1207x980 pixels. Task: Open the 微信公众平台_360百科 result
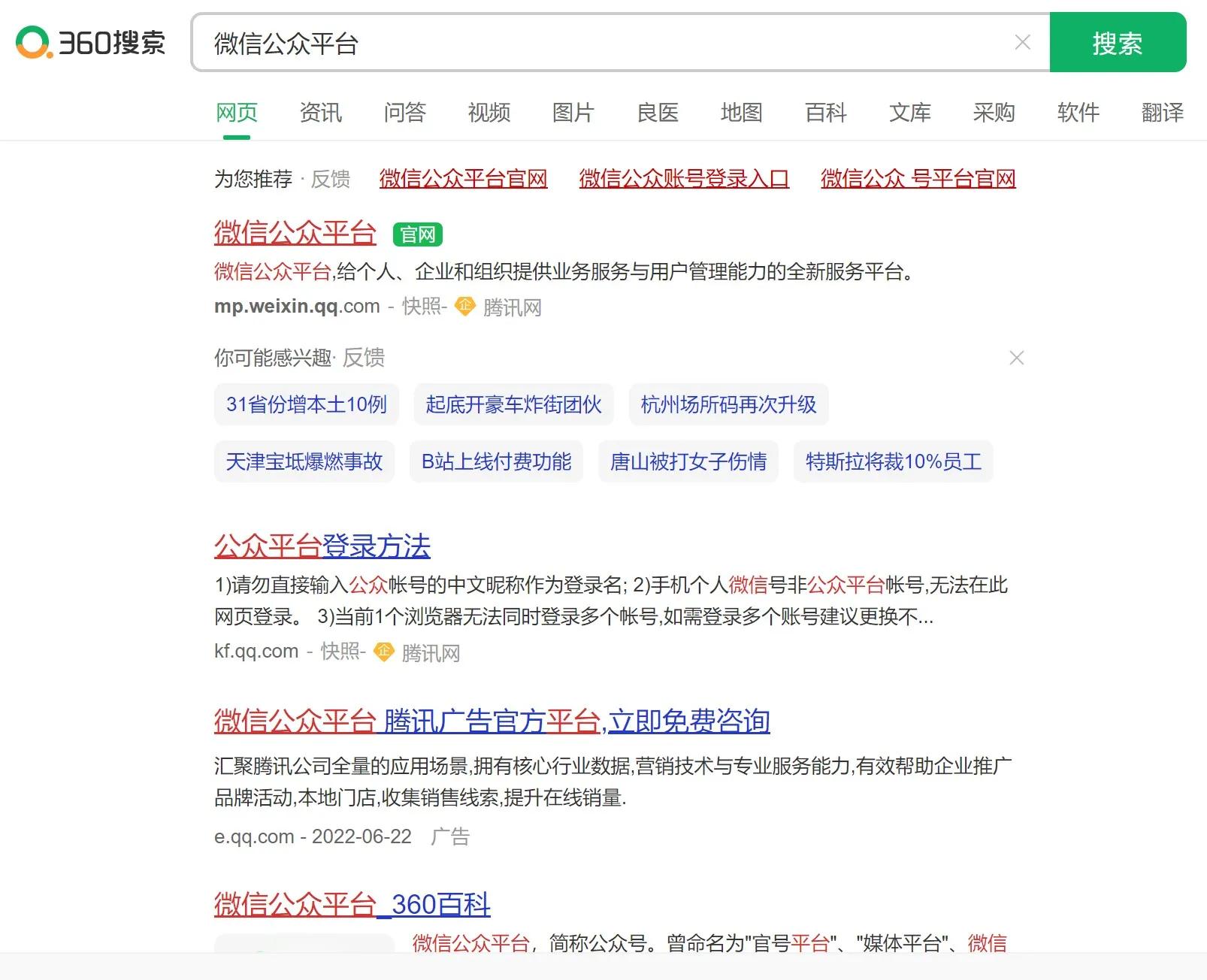coord(350,906)
